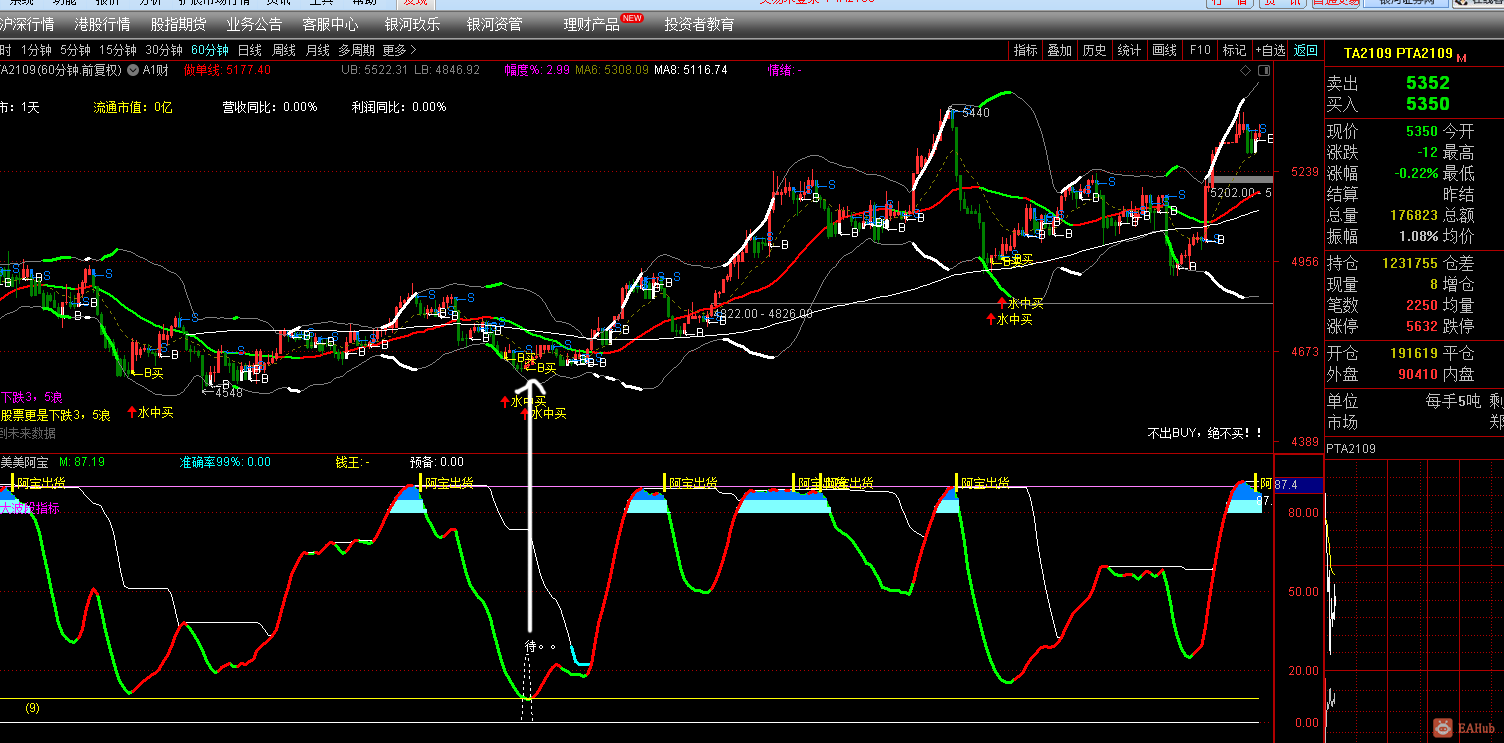Open the F10 company info
1504x743 pixels.
point(1200,50)
